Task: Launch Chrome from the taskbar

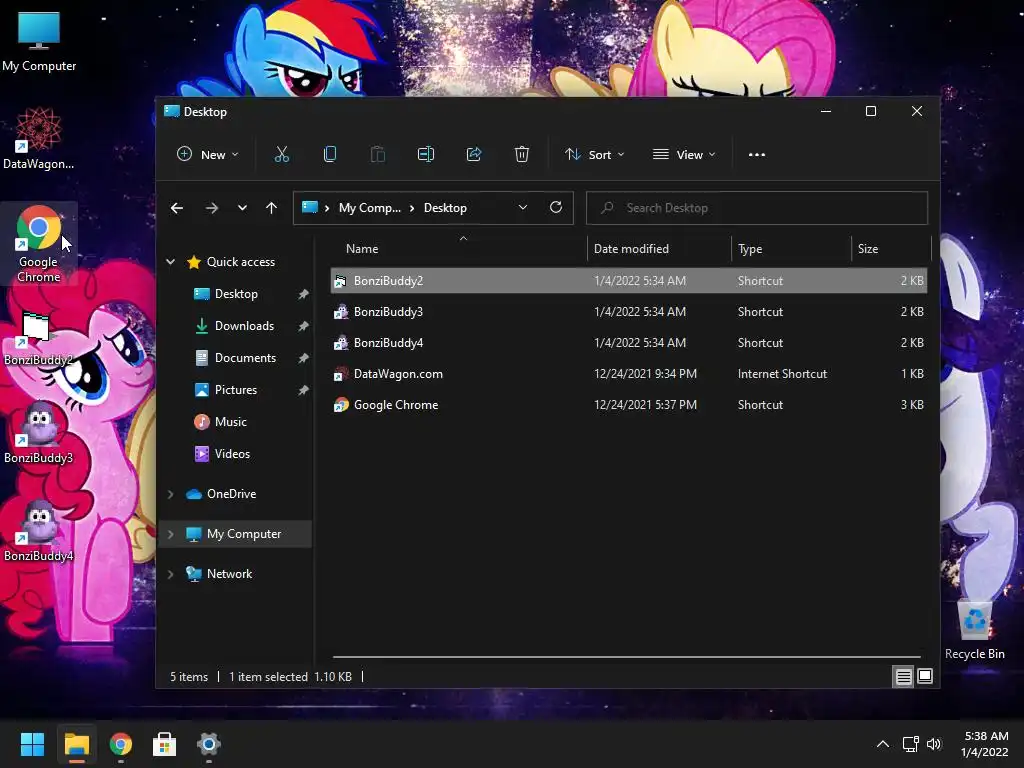Action: 121,744
